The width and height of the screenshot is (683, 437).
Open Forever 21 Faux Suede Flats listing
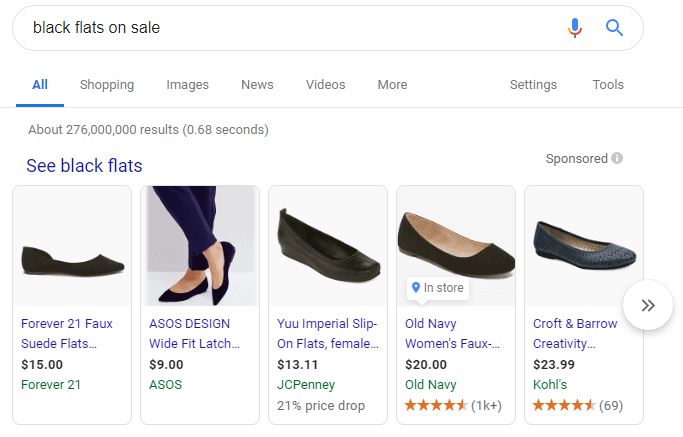pyautogui.click(x=67, y=333)
